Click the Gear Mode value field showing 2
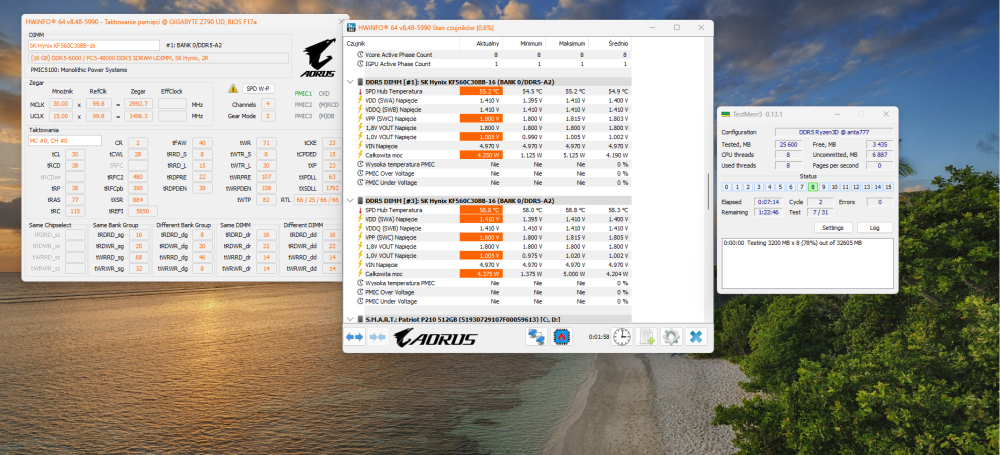The image size is (1000, 455). 268,116
